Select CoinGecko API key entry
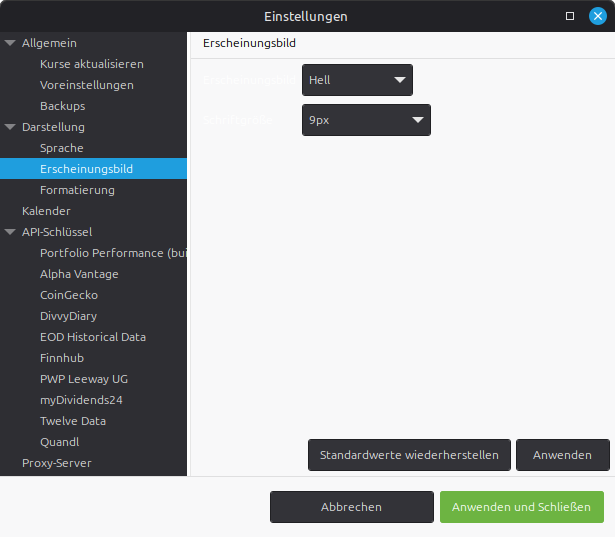 tap(69, 295)
